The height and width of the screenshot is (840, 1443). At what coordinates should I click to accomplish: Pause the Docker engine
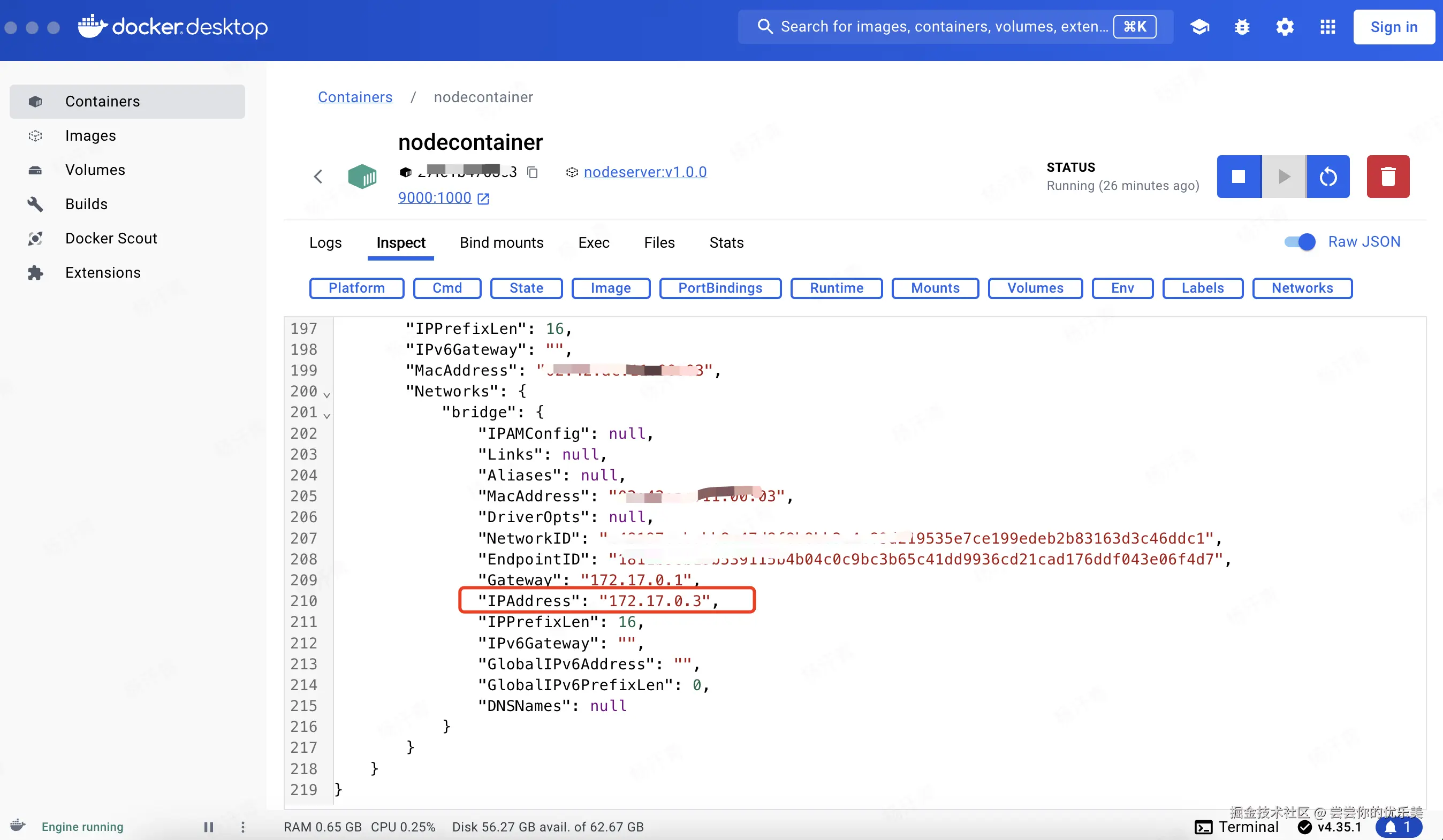click(208, 827)
